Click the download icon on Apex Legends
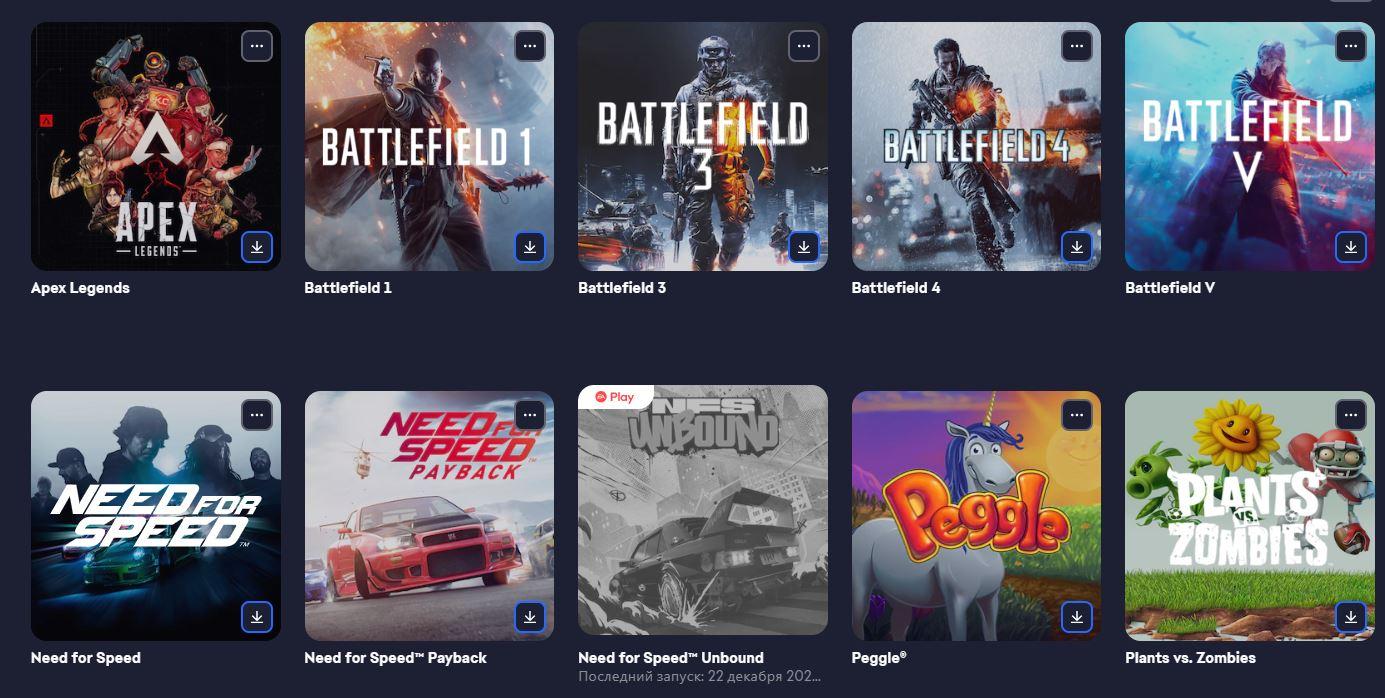This screenshot has width=1385, height=698. coord(257,247)
